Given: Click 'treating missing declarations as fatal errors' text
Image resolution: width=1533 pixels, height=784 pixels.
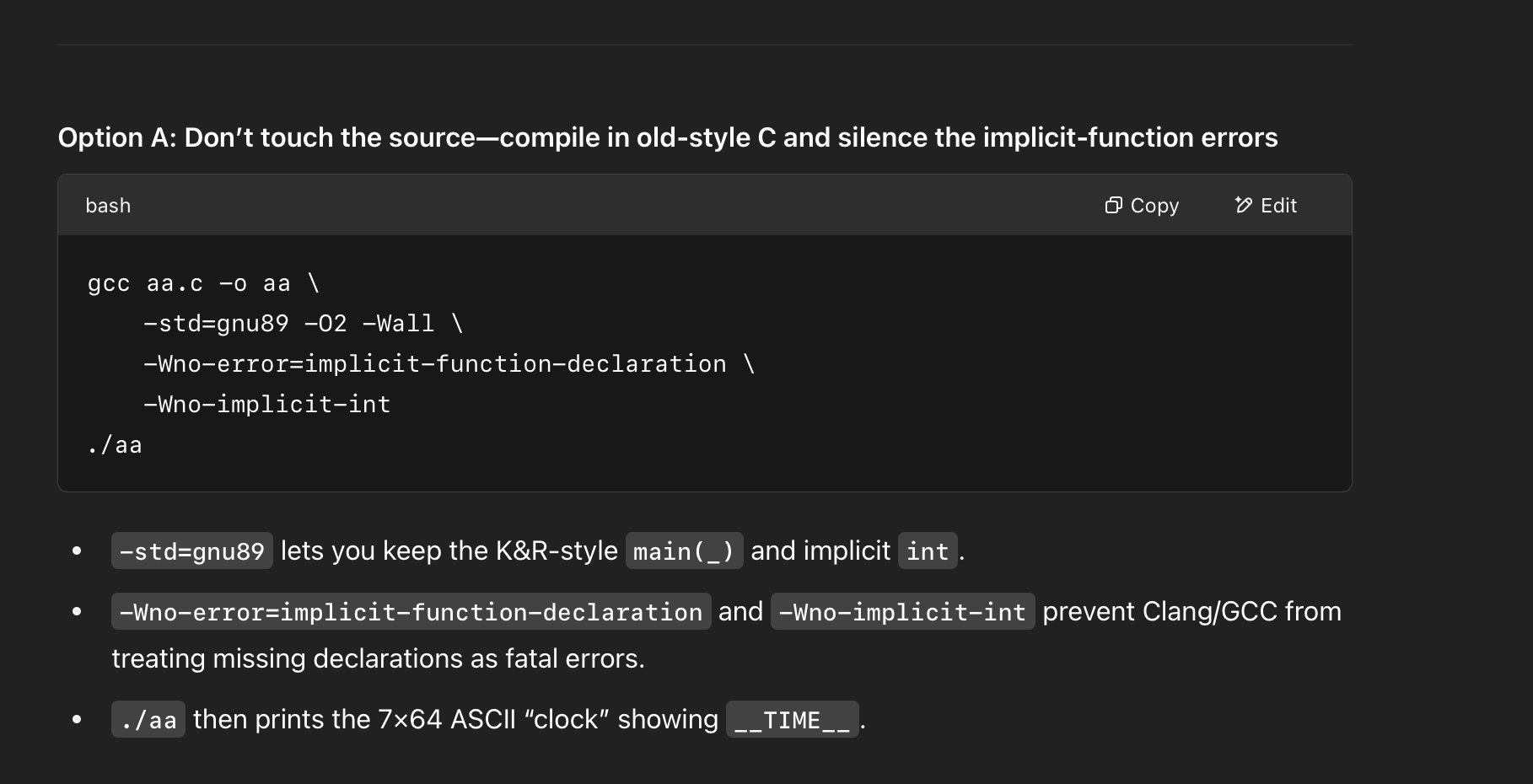Looking at the screenshot, I should tap(378, 658).
